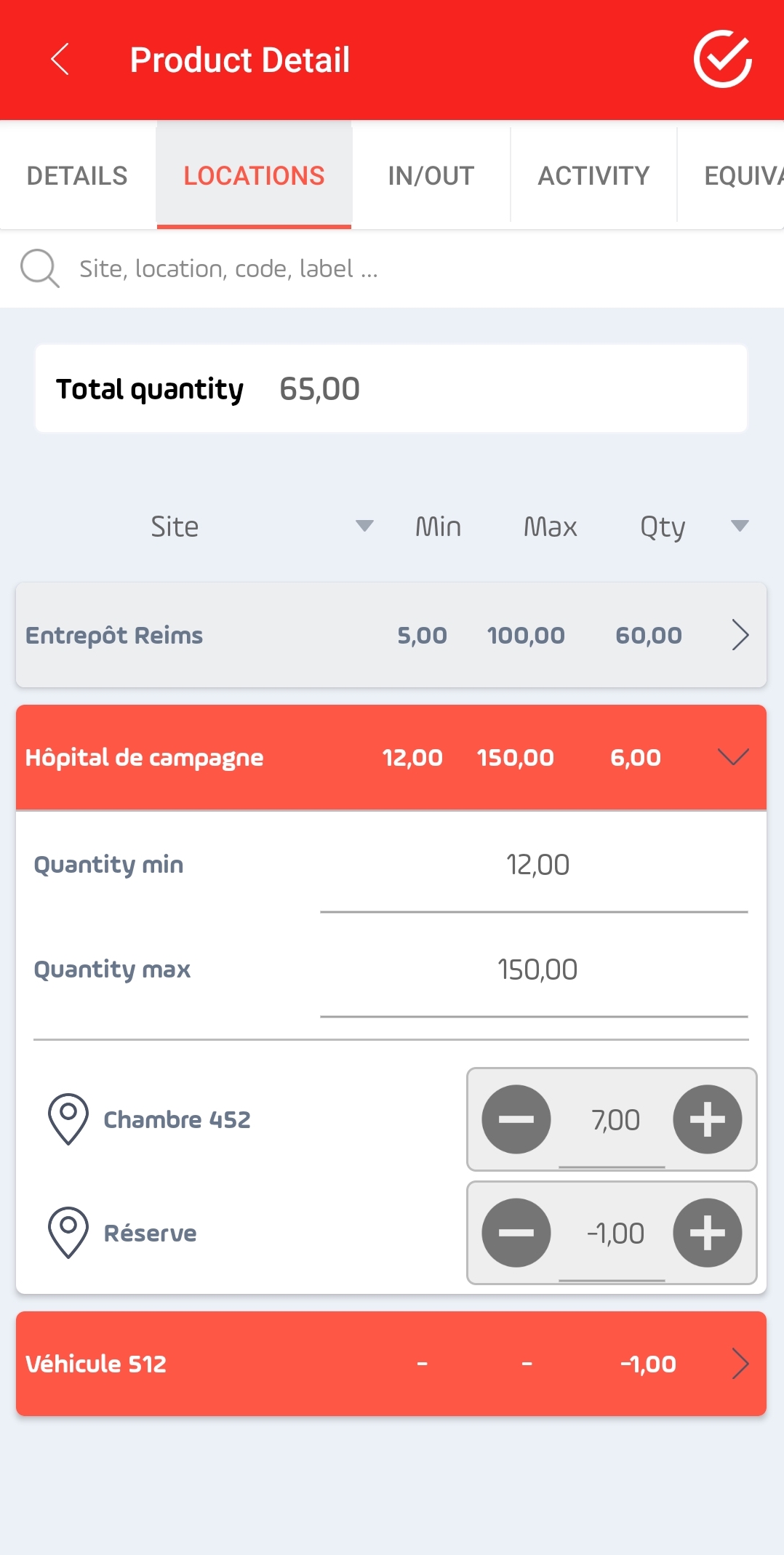This screenshot has width=784, height=1555.
Task: Increase Réserve quantity with plus button
Action: pos(708,1233)
